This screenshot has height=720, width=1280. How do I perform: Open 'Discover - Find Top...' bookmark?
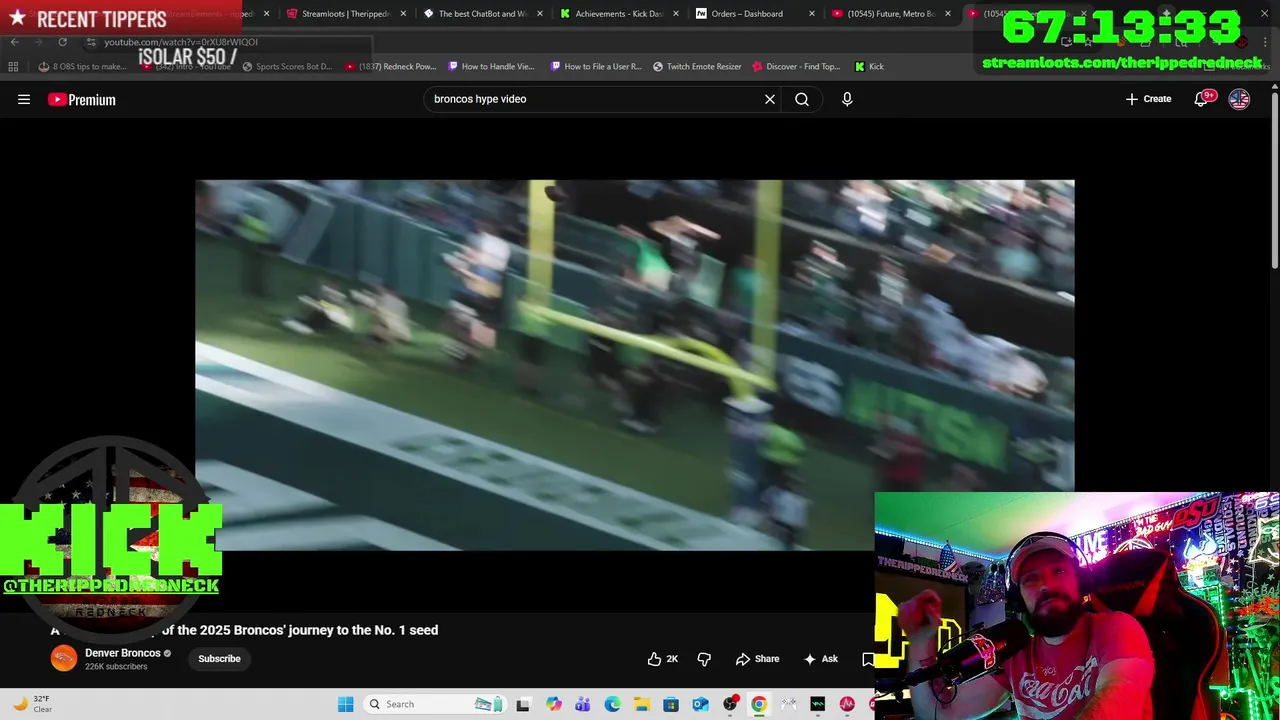pyautogui.click(x=796, y=67)
